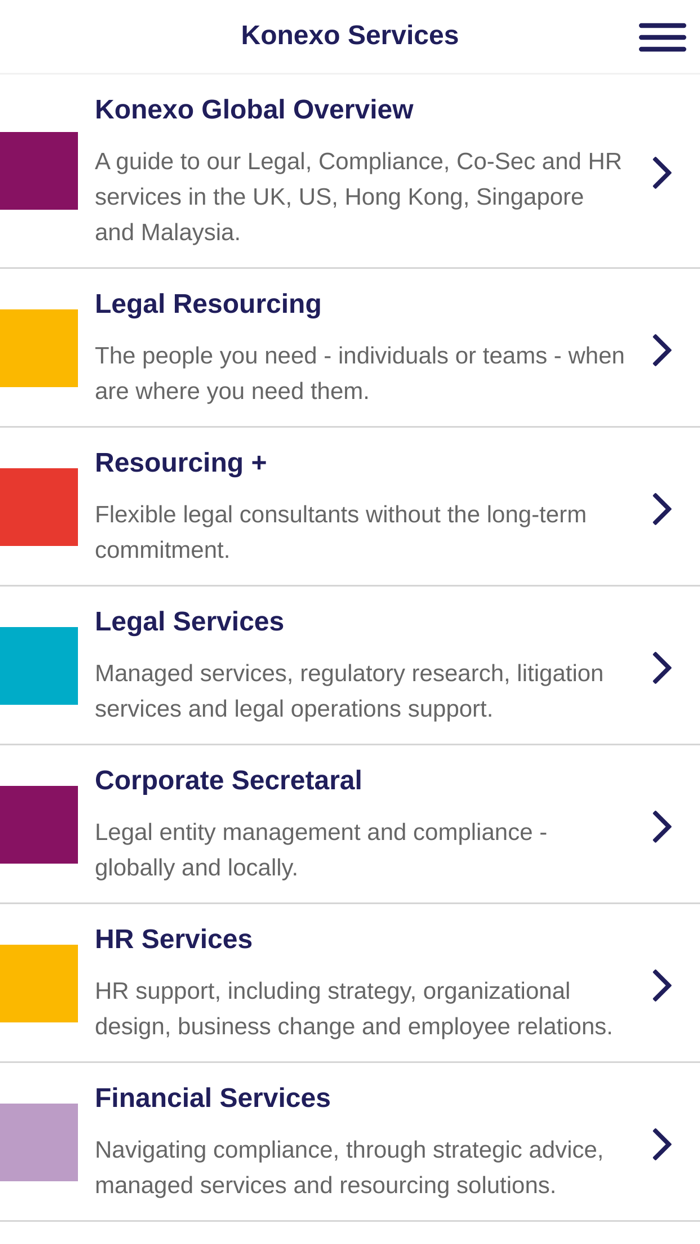Click the teal swatch beside Legal Services
The width and height of the screenshot is (700, 1244).
(x=38, y=664)
